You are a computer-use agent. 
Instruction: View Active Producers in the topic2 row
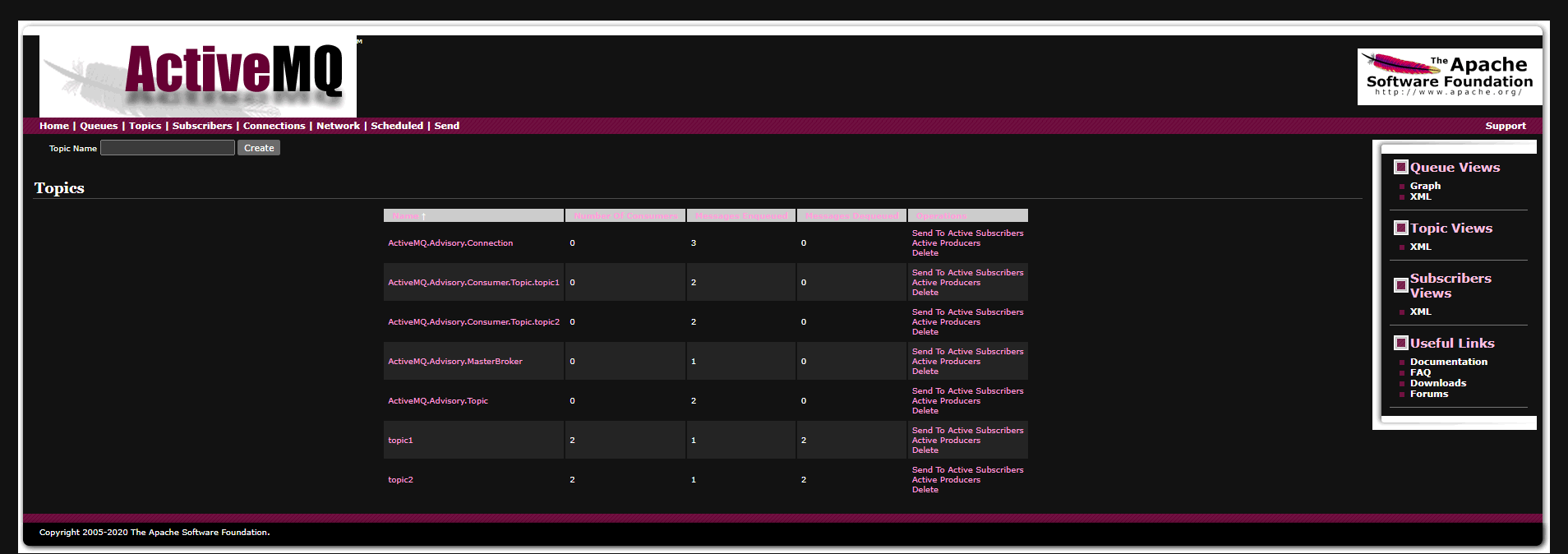tap(946, 480)
